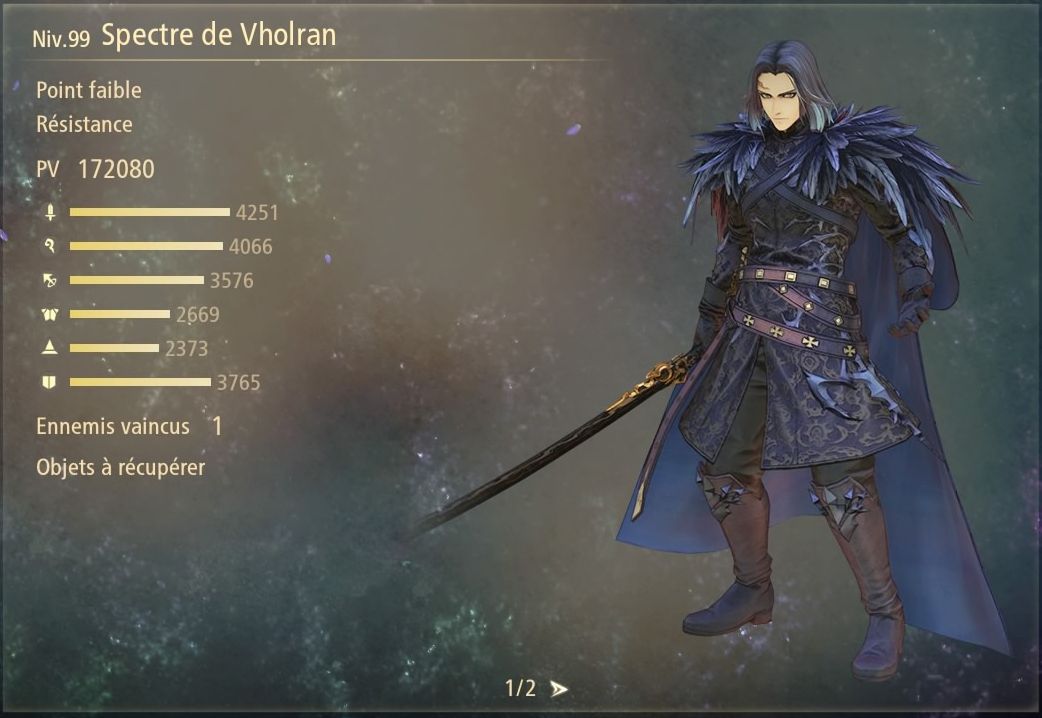Click the butterfly-shaped stat icon

tap(50, 314)
